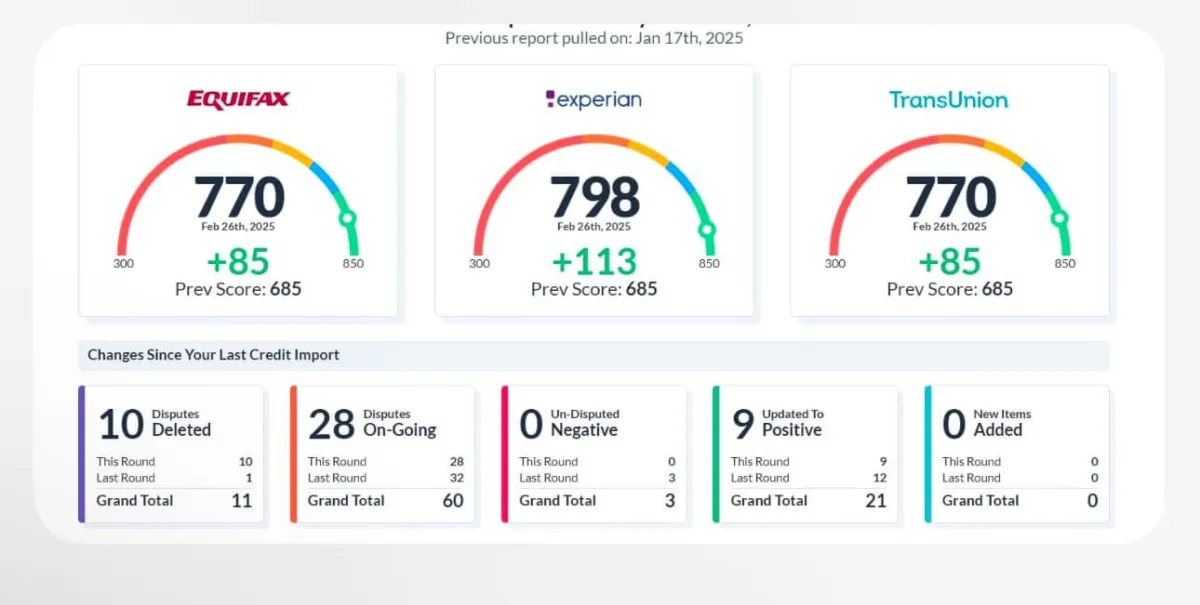Viewport: 1200px width, 605px height.
Task: Click the 850 maximum label on Experian gauge
Action: tap(709, 264)
